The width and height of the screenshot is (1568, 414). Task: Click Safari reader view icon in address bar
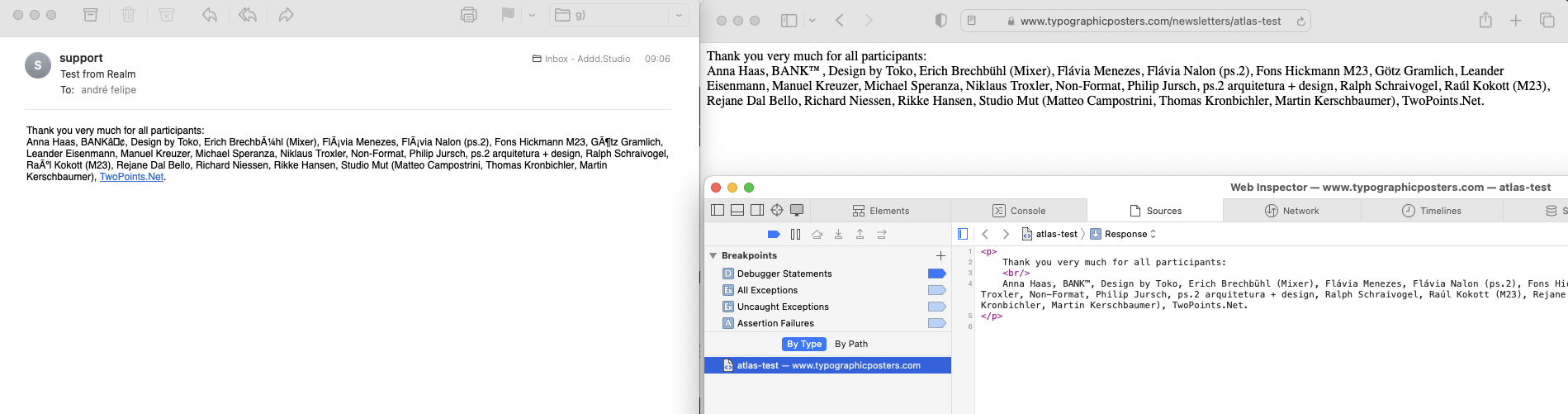coord(972,21)
